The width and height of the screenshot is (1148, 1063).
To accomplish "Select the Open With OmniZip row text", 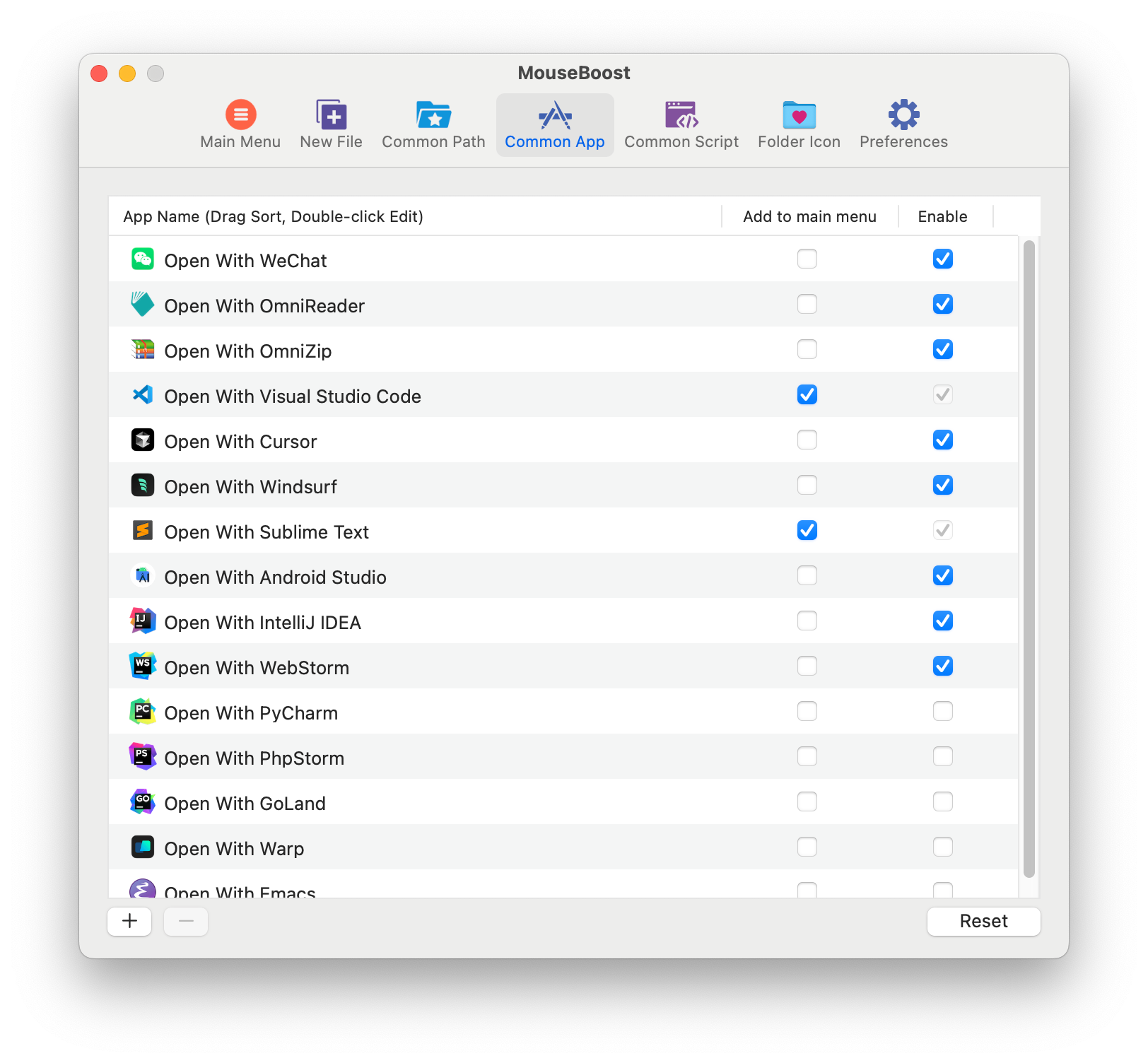I will click(x=248, y=351).
